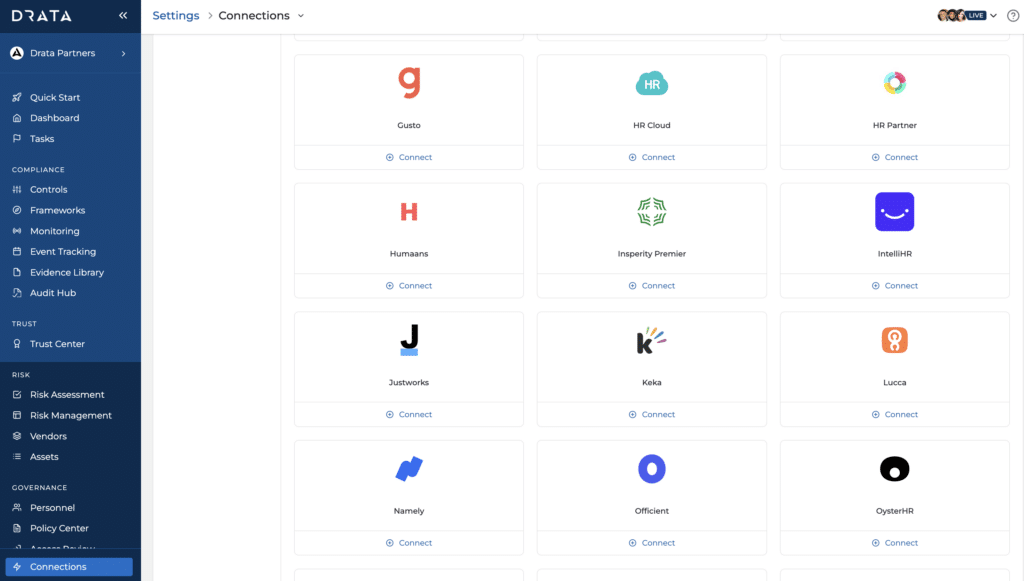Click the Gusto logo icon
The width and height of the screenshot is (1024, 581).
point(409,83)
